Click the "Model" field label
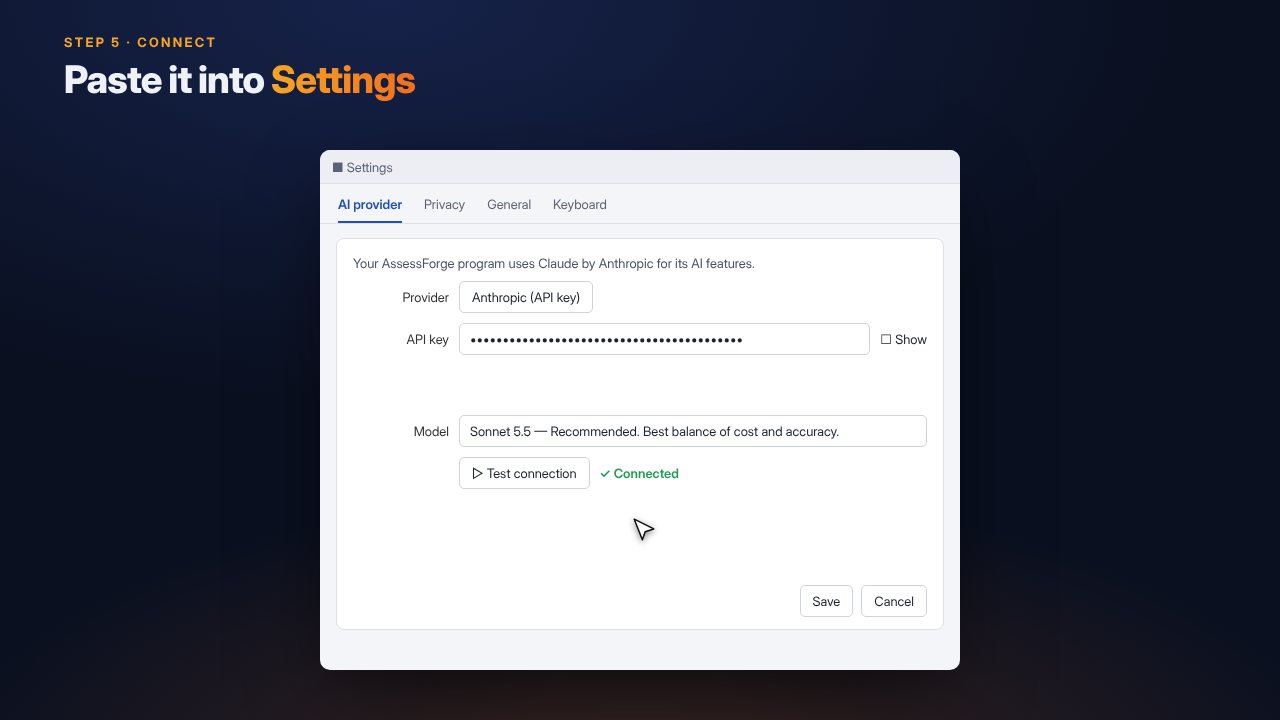The image size is (1280, 720). tap(431, 431)
